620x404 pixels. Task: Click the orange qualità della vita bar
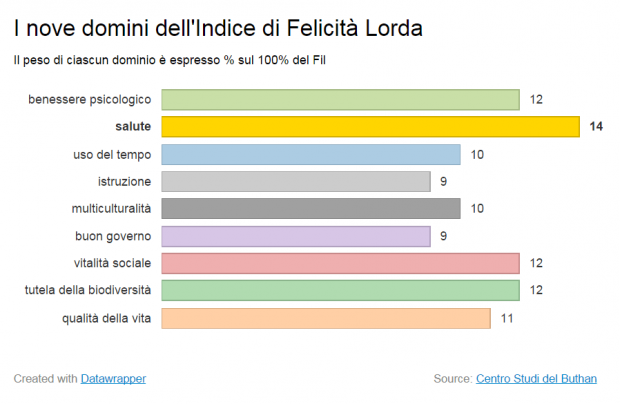pyautogui.click(x=326, y=318)
